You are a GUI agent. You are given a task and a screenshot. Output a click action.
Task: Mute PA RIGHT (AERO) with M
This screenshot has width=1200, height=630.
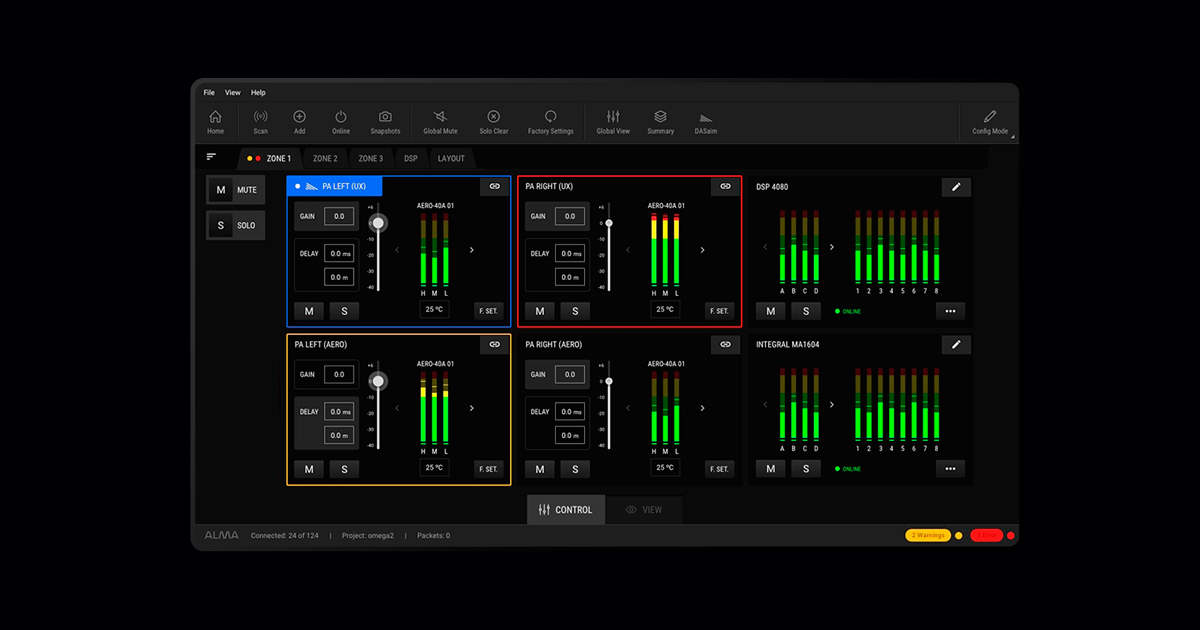coord(540,469)
